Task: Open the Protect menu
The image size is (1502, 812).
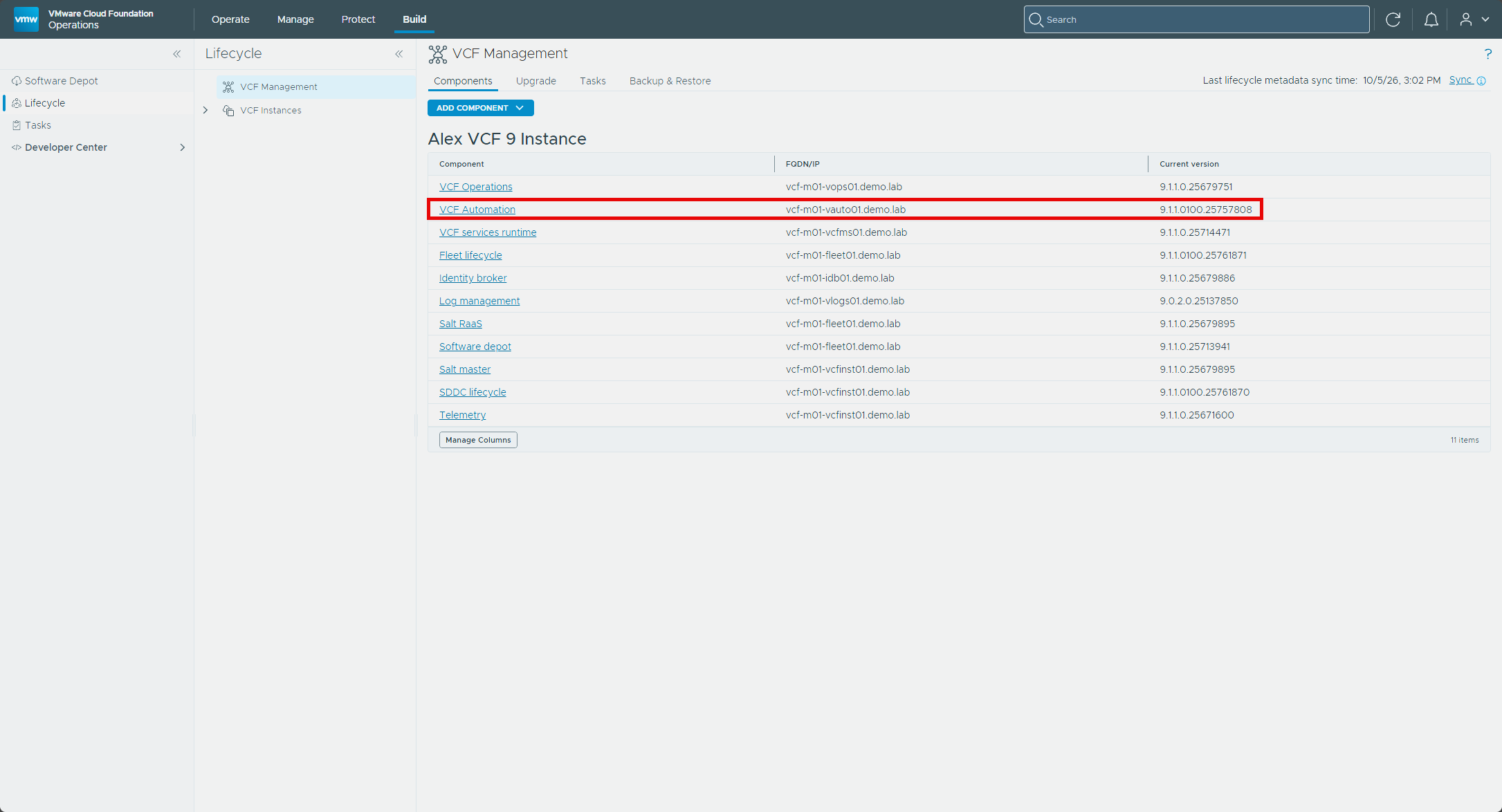Action: (x=358, y=19)
